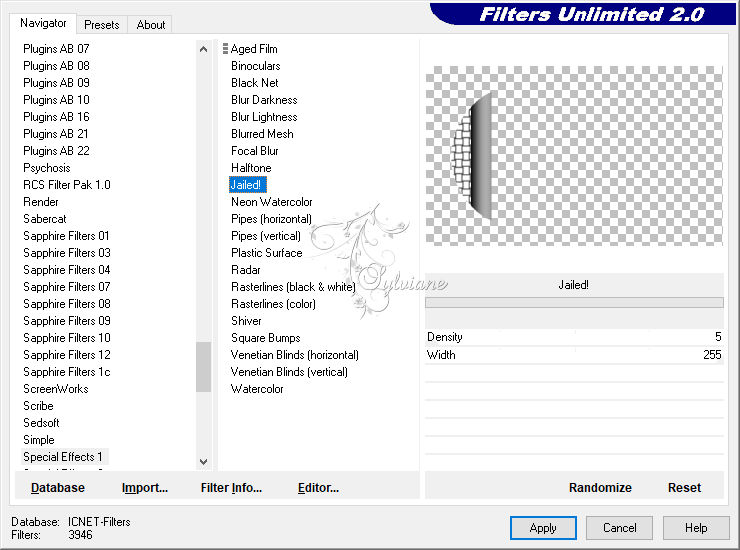The image size is (740, 550).
Task: Choose the Shiver filter
Action: tap(246, 321)
